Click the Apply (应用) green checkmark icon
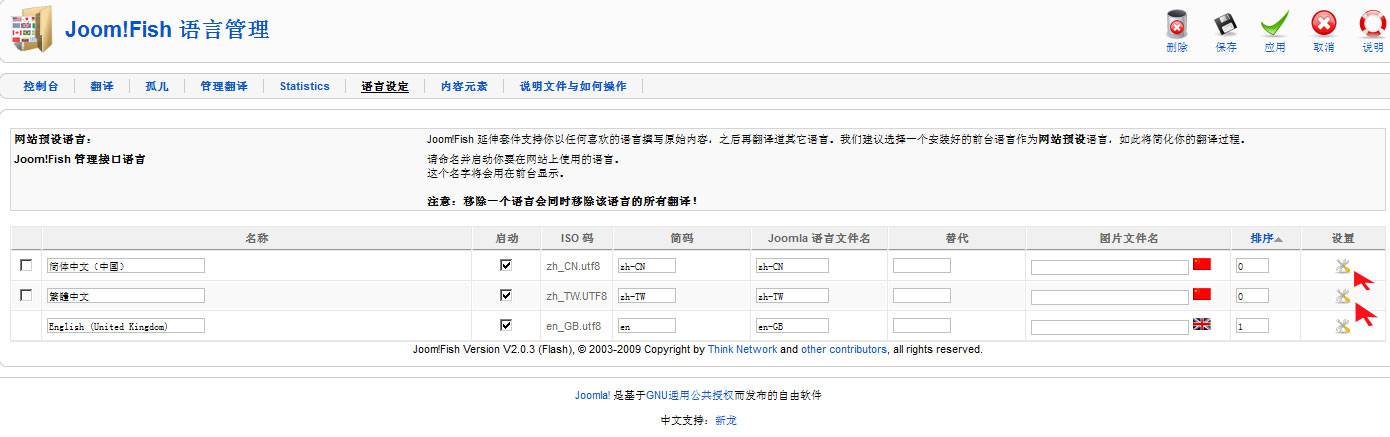This screenshot has width=1390, height=437. click(1274, 25)
